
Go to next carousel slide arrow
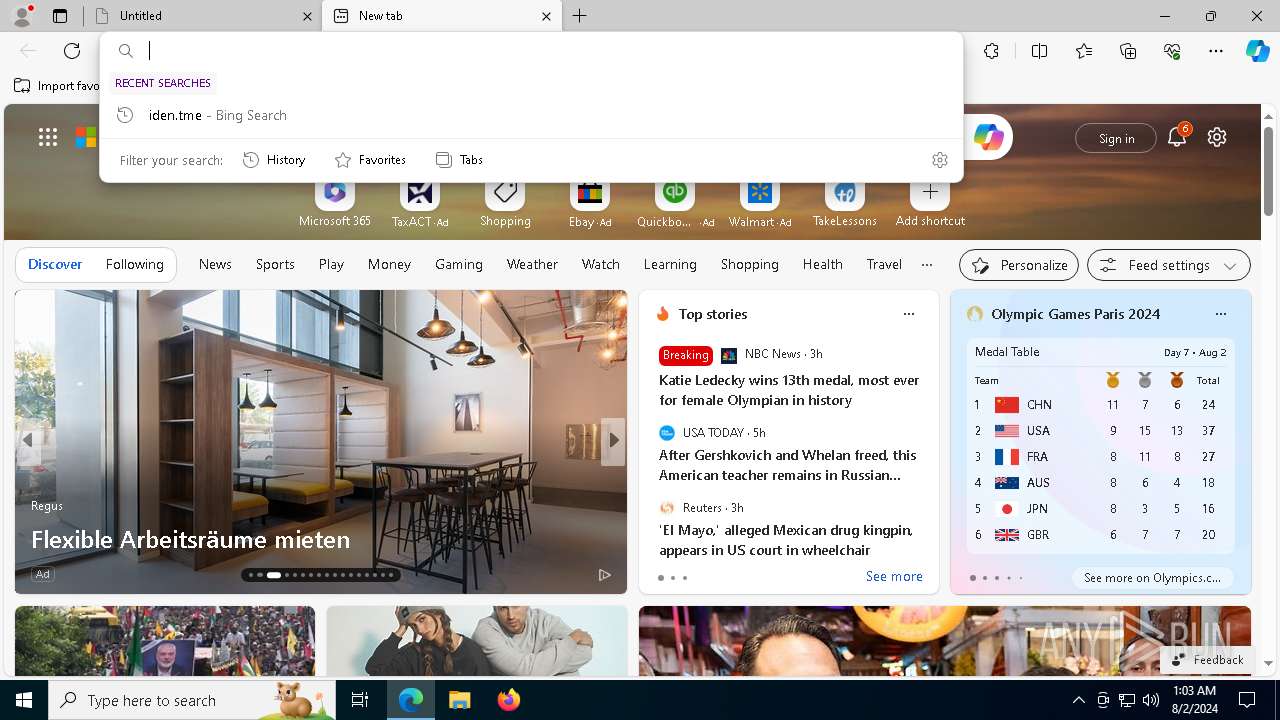[x=614, y=440]
